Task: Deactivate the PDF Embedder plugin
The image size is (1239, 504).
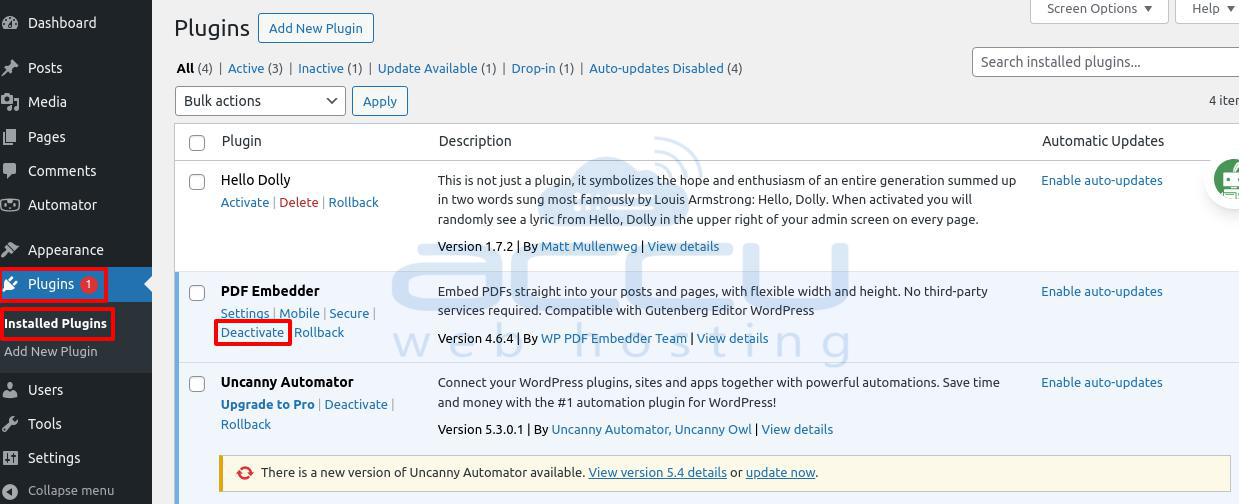Action: point(253,333)
